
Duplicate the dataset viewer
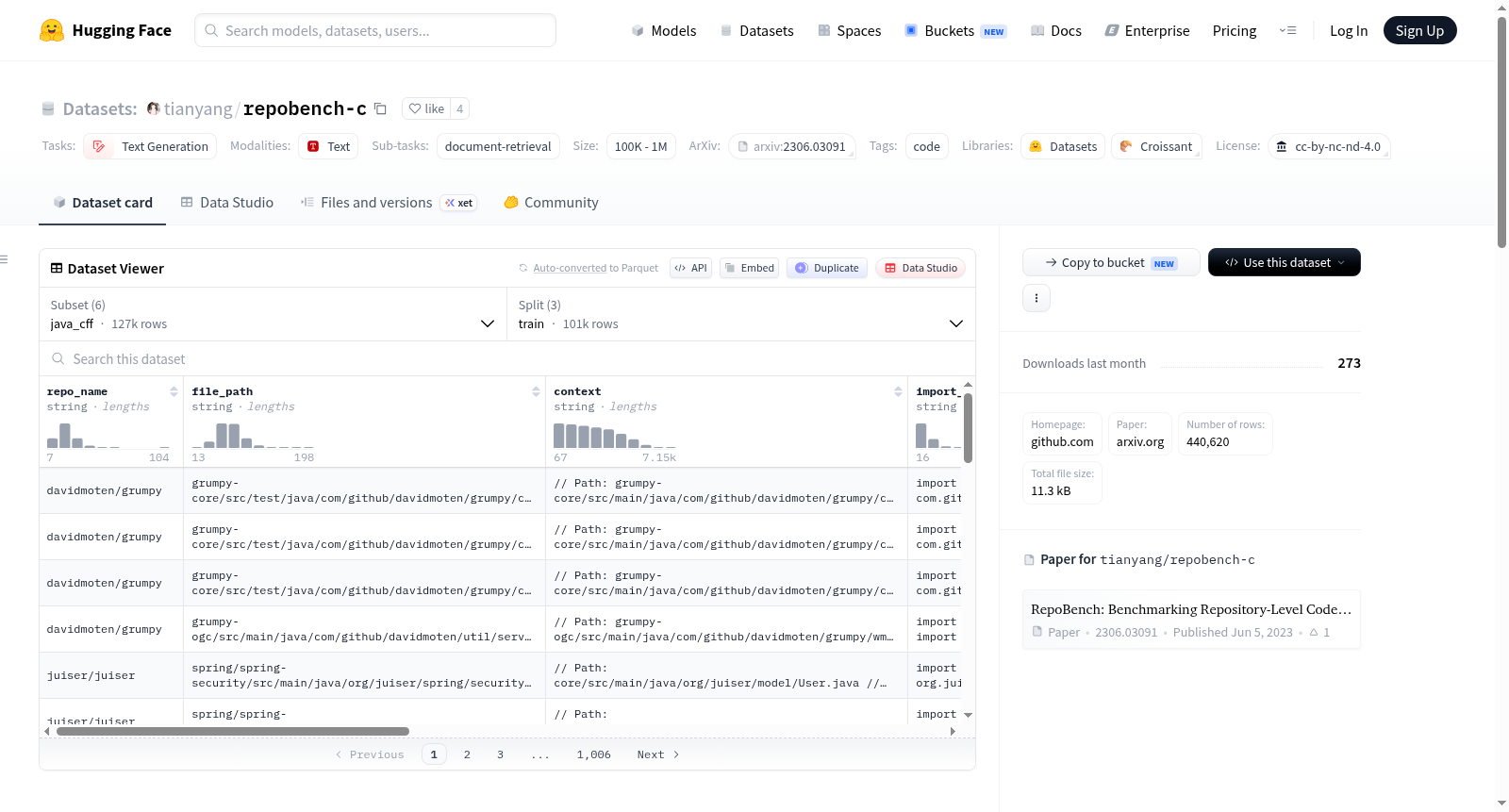(827, 268)
